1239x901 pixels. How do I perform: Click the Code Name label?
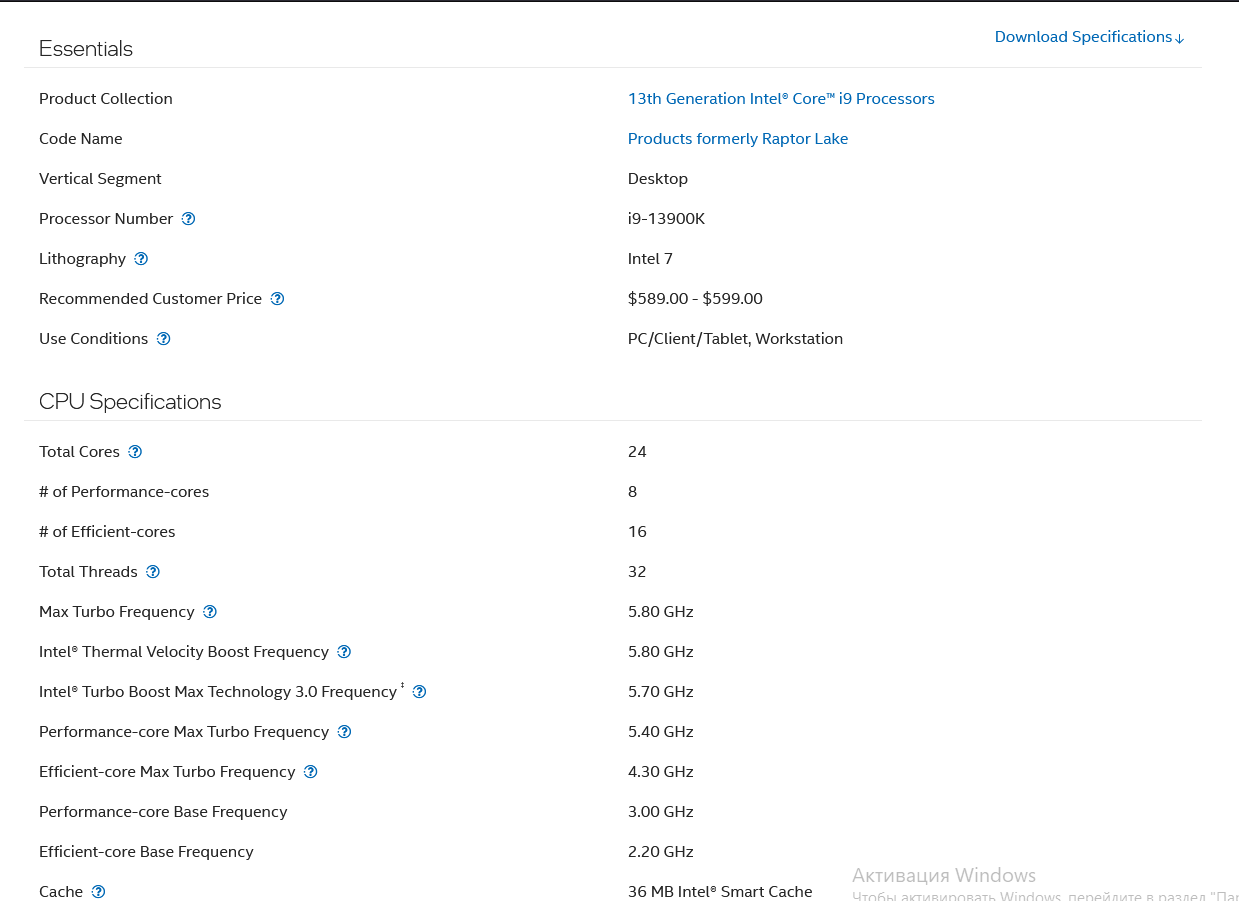(81, 139)
